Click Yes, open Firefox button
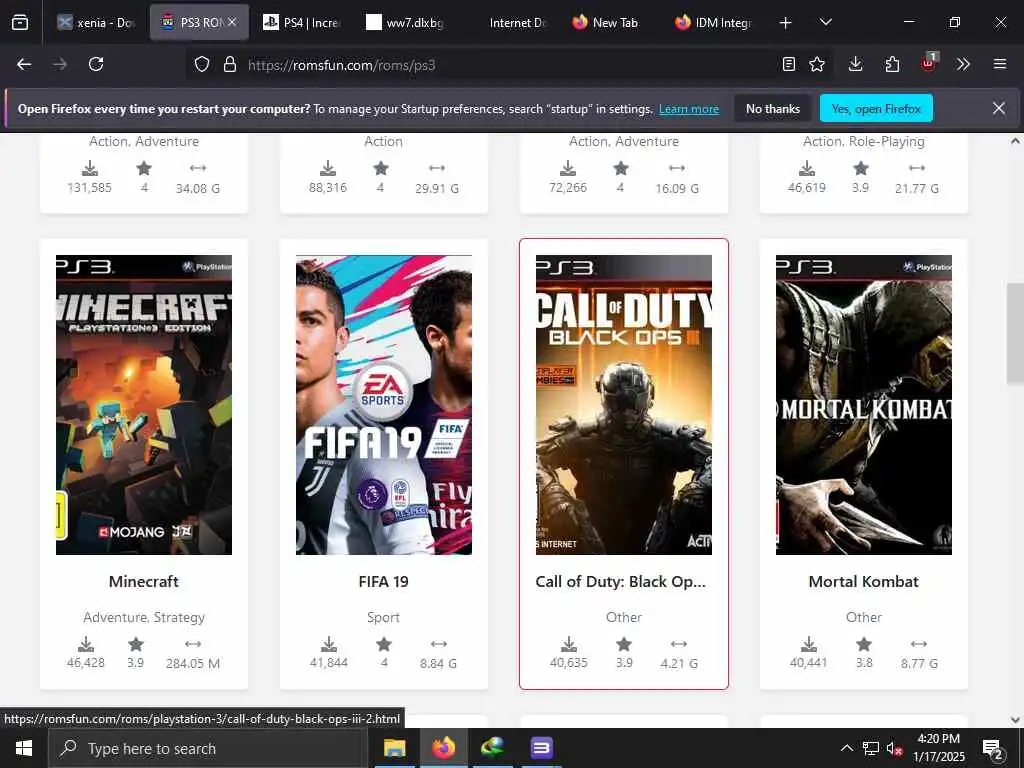 [876, 108]
